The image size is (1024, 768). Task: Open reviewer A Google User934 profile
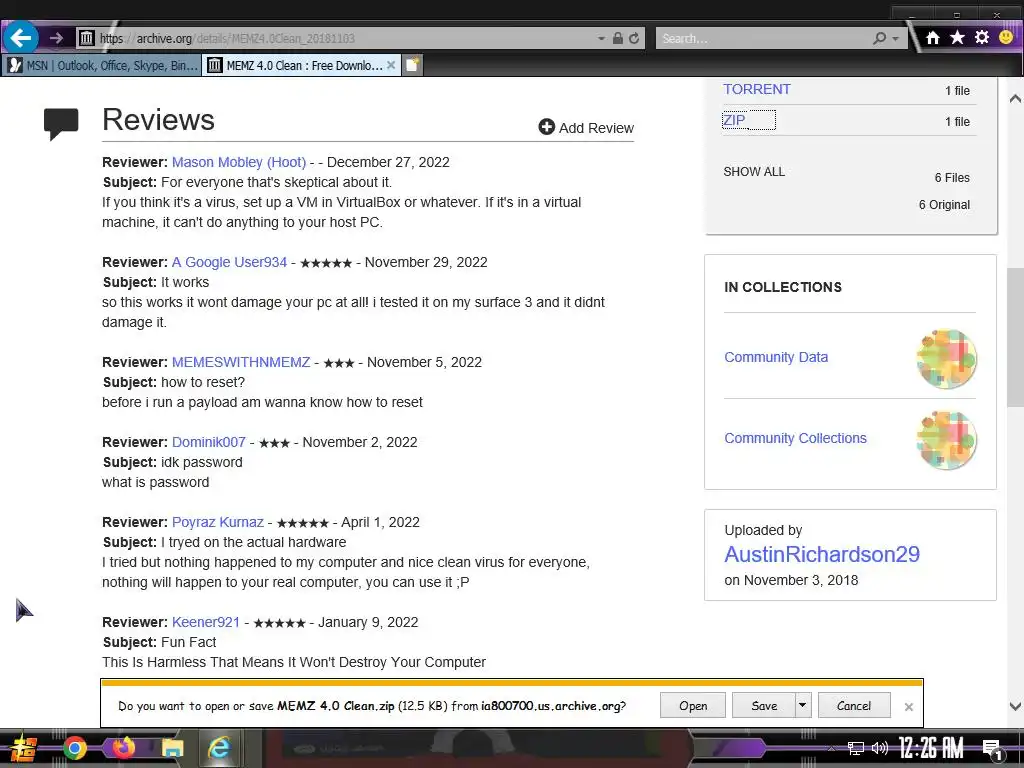pos(229,262)
